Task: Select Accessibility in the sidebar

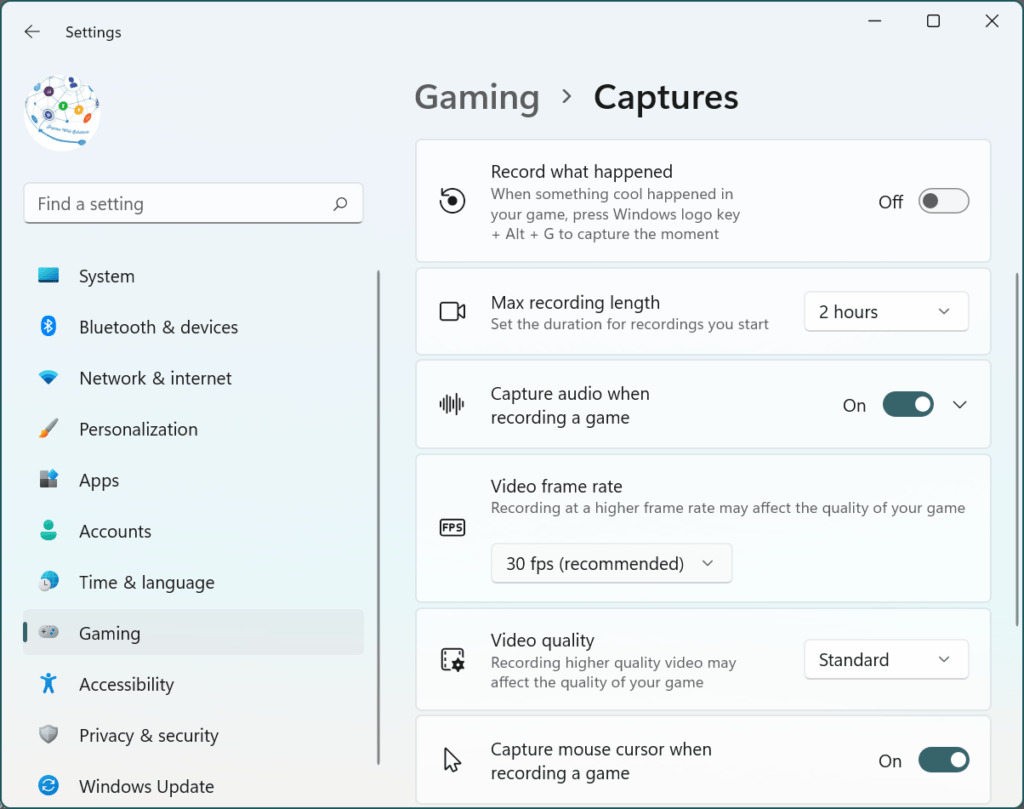Action: coord(126,684)
